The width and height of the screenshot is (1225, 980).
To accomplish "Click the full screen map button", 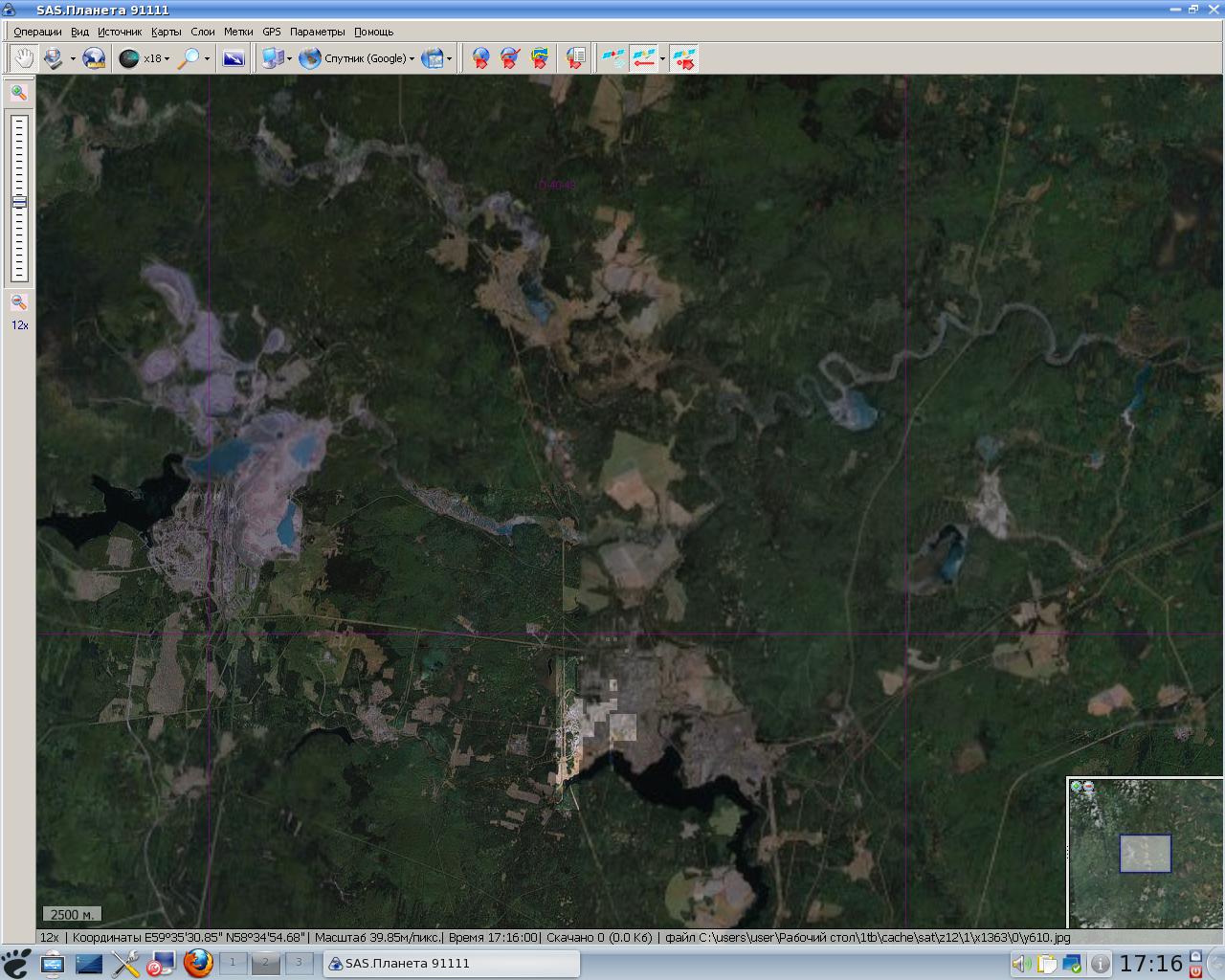I will click(234, 58).
